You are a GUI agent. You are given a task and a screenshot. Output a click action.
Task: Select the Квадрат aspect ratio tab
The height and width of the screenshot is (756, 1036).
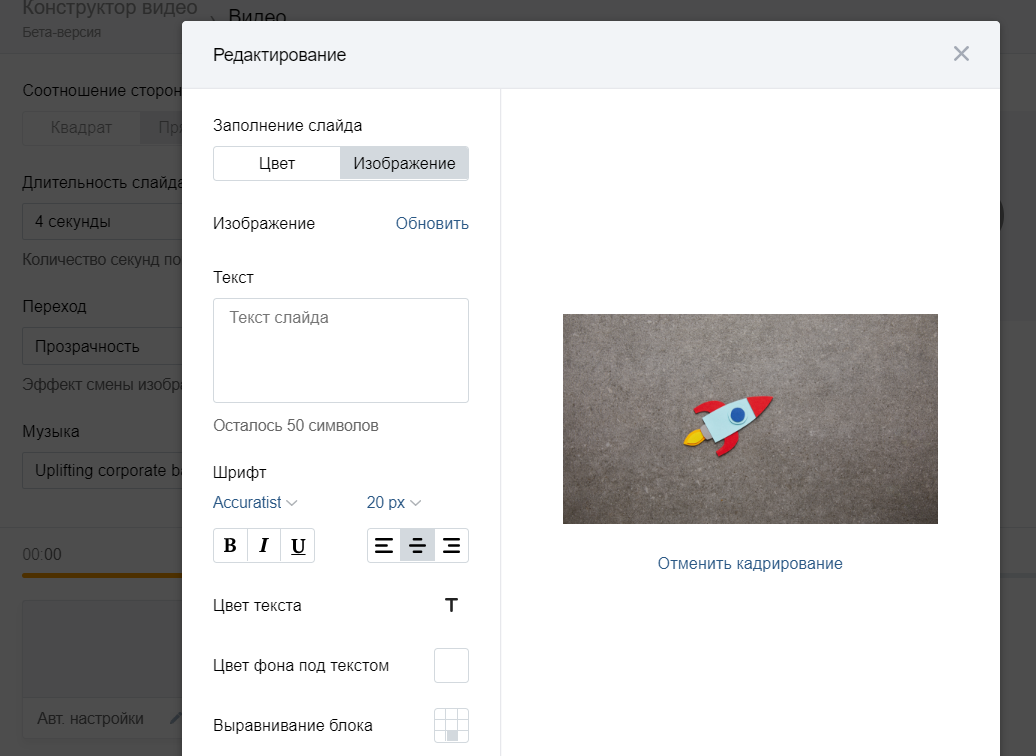[x=82, y=128]
